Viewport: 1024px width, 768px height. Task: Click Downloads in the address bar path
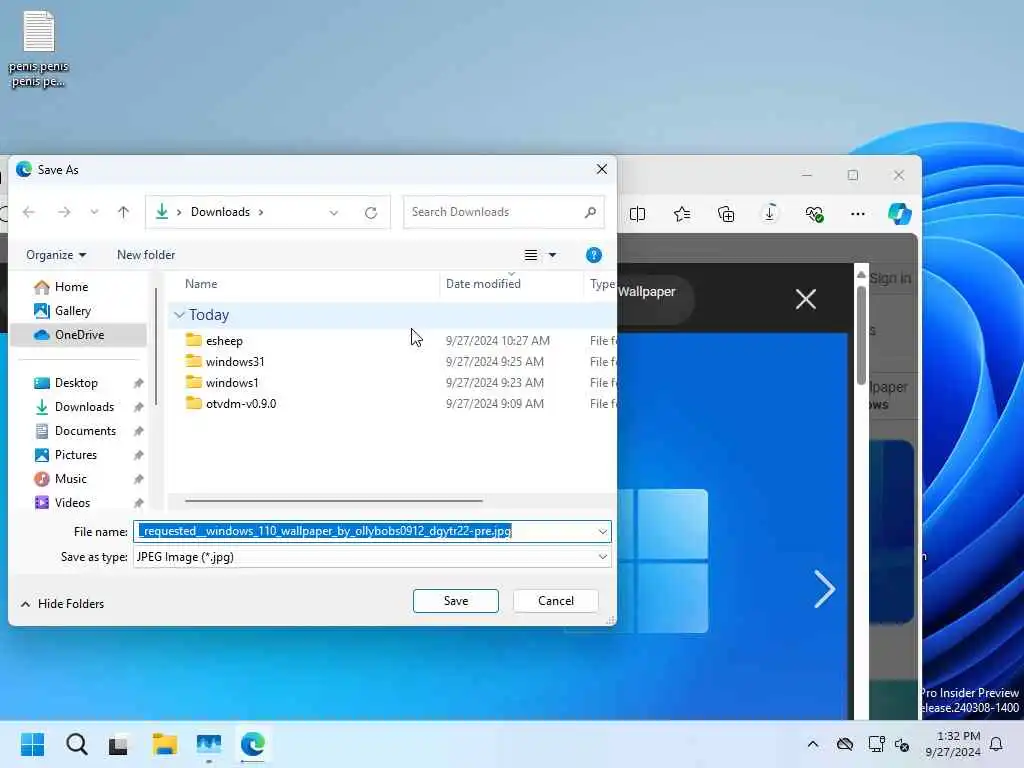[x=220, y=212]
